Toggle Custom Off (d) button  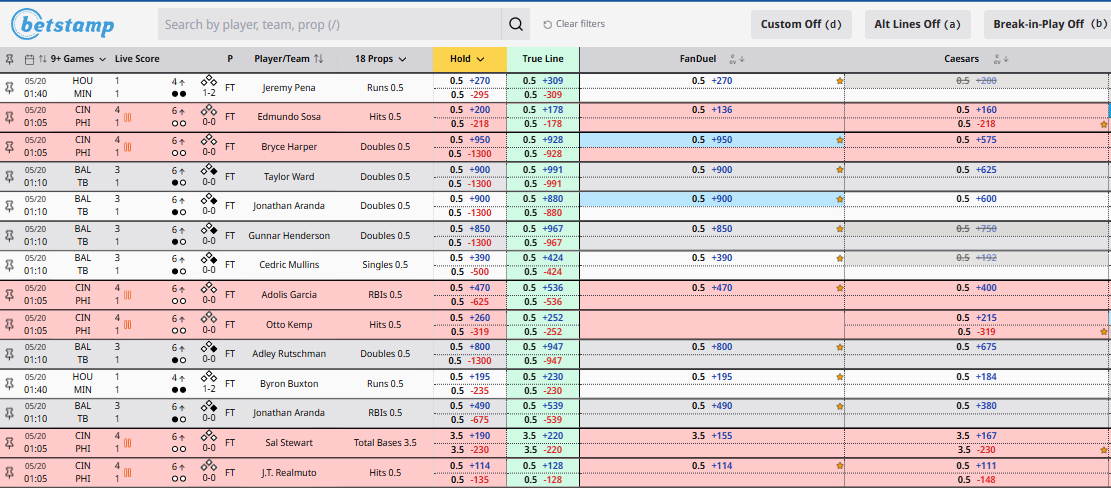[801, 24]
